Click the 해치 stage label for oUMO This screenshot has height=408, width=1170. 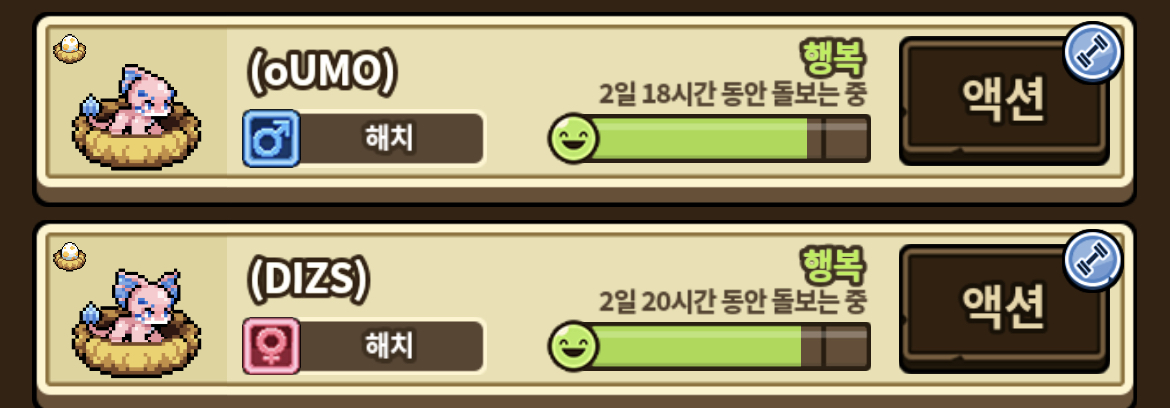(x=390, y=139)
